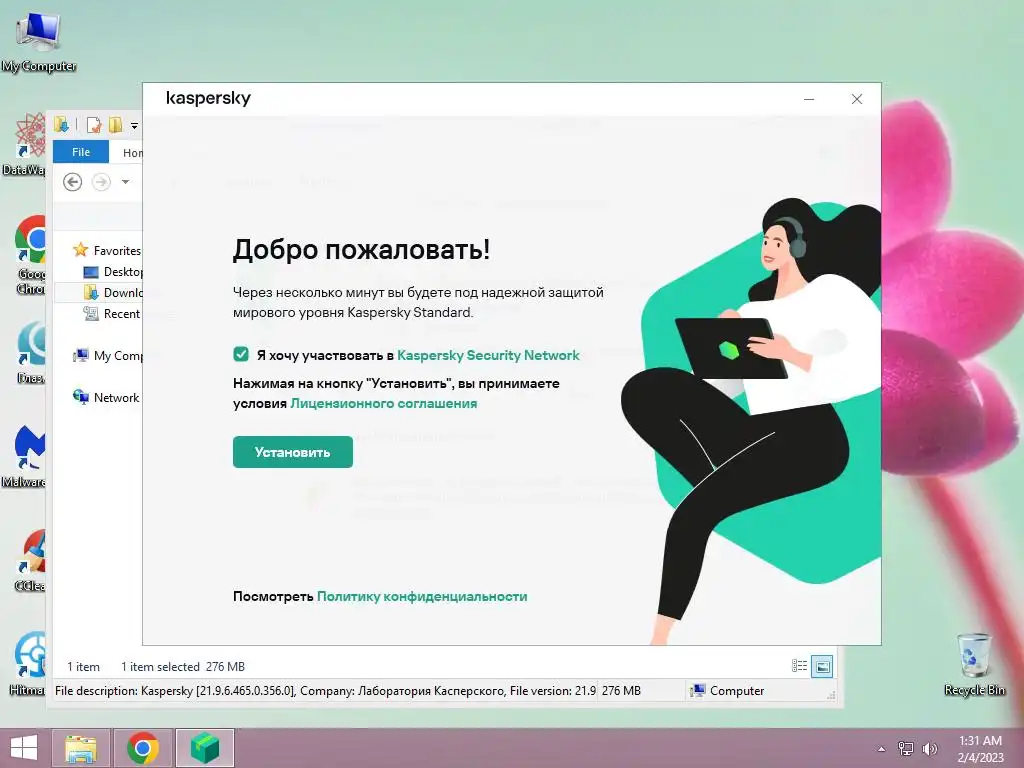Image resolution: width=1024 pixels, height=768 pixels.
Task: Click the Malwarebytes desktop shortcut icon
Action: (x=25, y=457)
